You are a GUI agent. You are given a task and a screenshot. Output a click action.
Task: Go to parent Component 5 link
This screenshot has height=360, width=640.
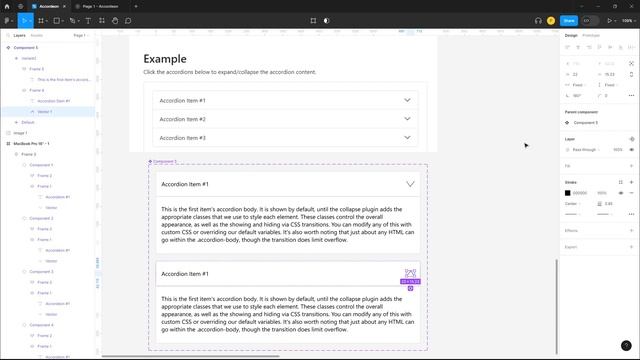(x=586, y=122)
